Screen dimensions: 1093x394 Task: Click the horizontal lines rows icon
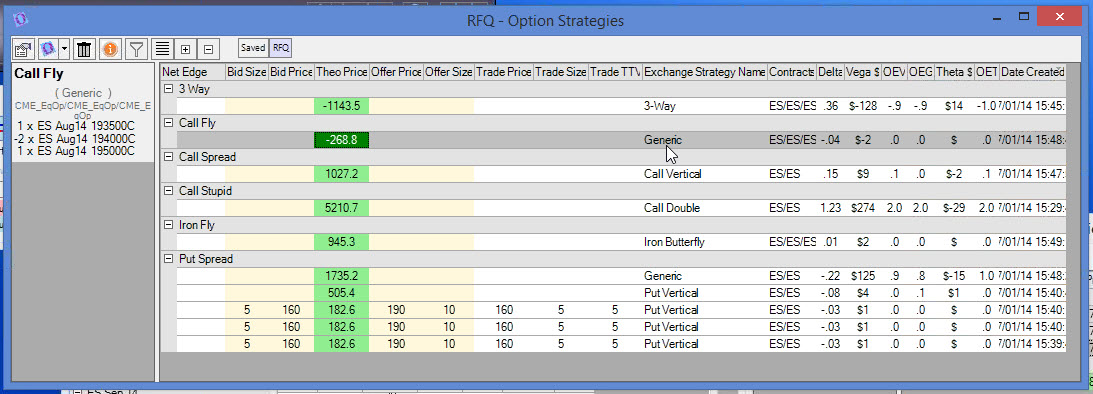(162, 49)
